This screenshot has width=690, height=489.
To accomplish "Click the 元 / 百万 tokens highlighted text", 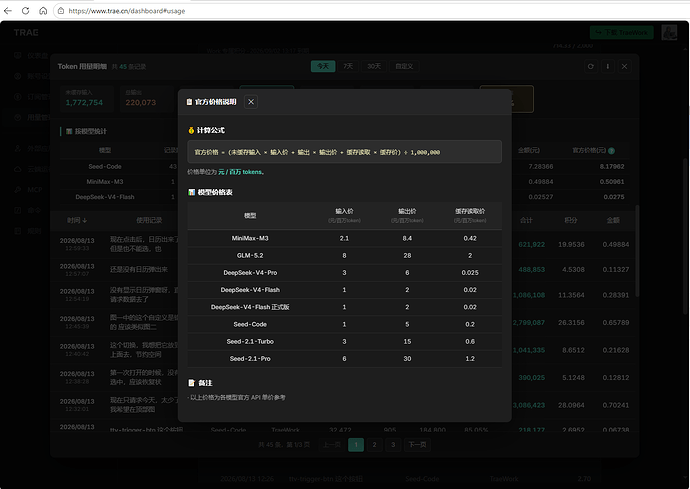I will pyautogui.click(x=240, y=172).
